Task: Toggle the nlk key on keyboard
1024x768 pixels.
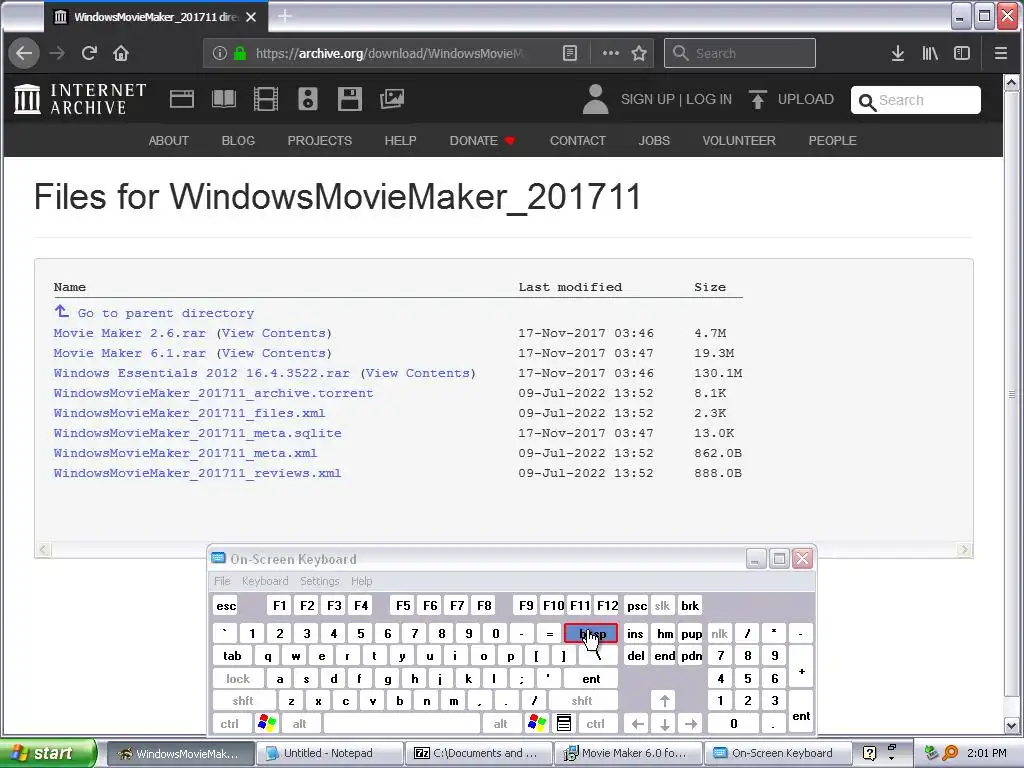Action: pos(720,633)
